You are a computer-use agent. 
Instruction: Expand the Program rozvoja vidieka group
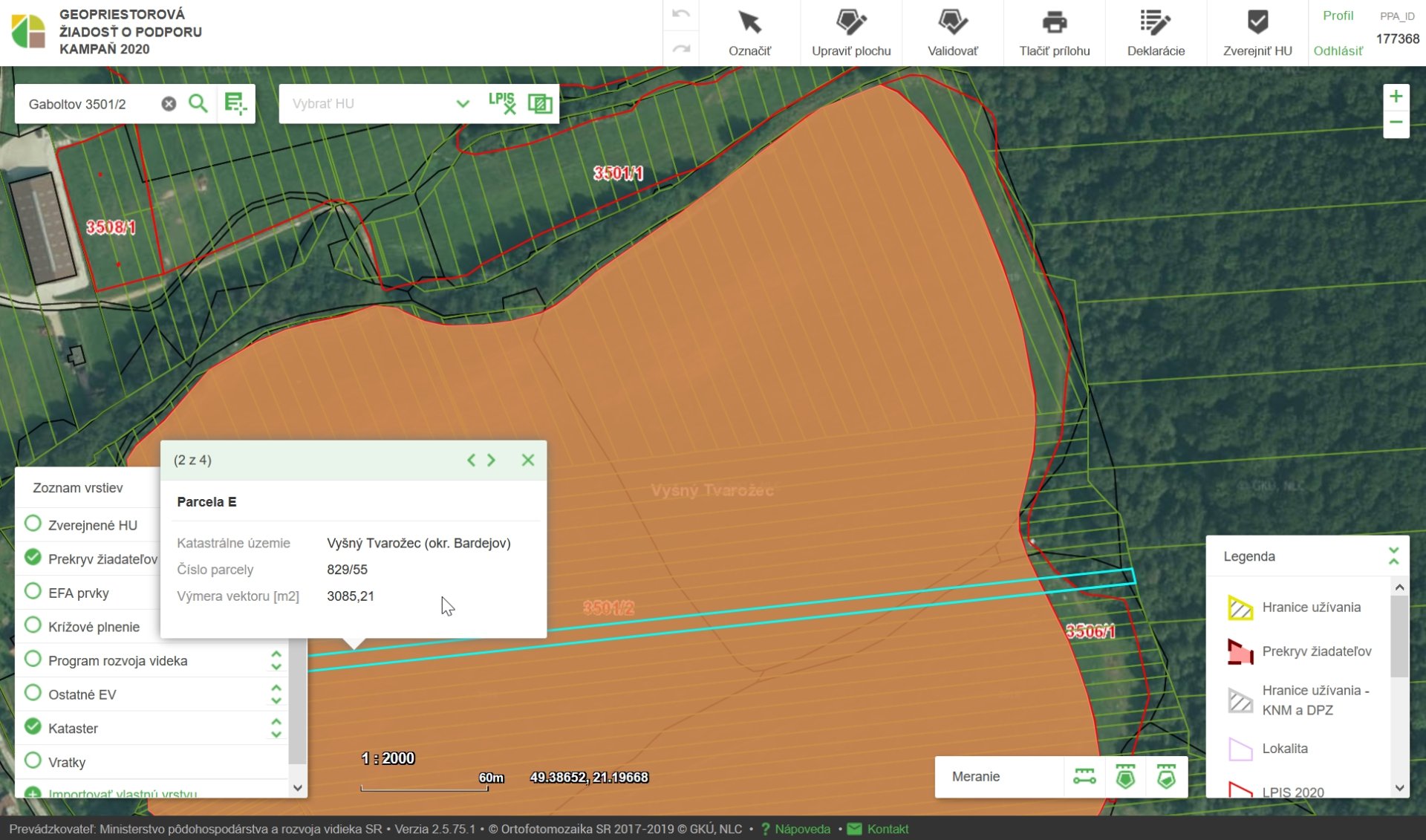pos(276,660)
